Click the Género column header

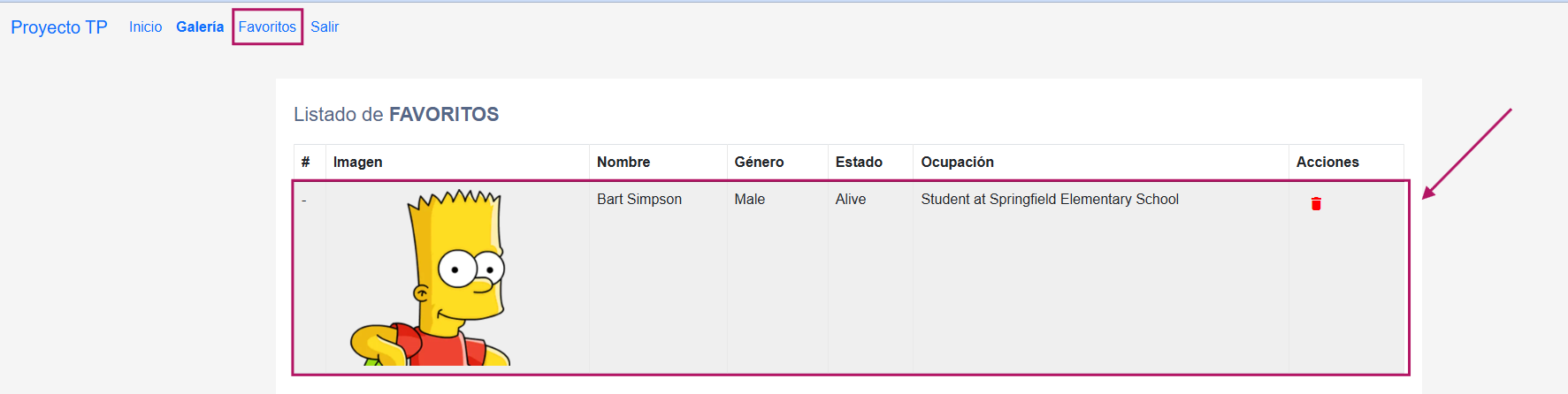coord(759,163)
